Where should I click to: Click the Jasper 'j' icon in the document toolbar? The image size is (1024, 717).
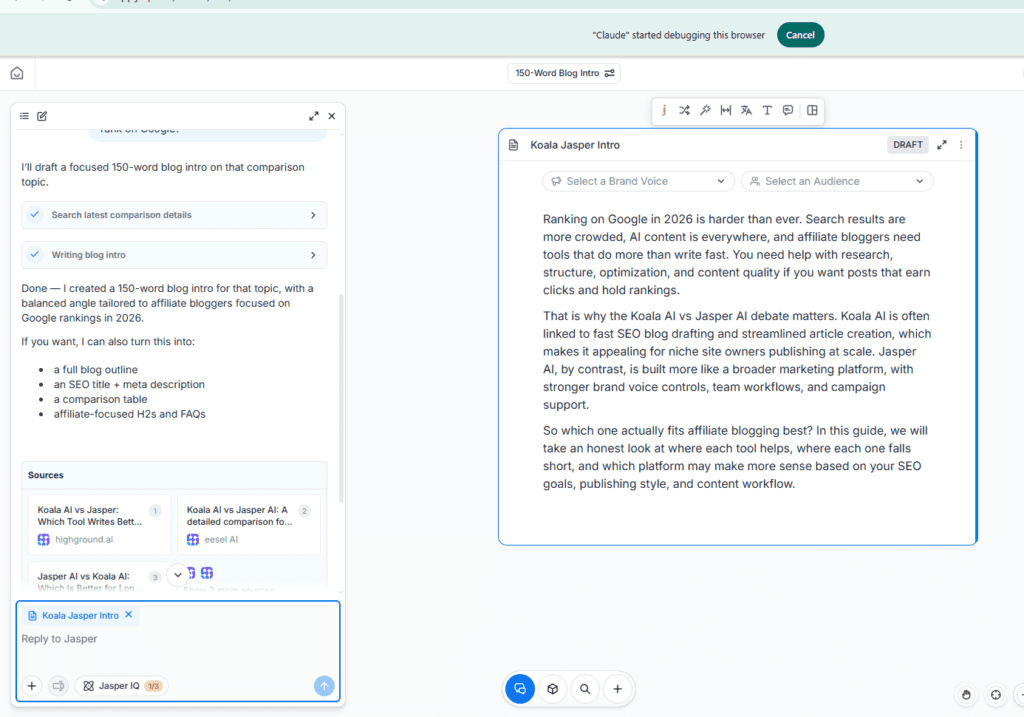pos(664,110)
